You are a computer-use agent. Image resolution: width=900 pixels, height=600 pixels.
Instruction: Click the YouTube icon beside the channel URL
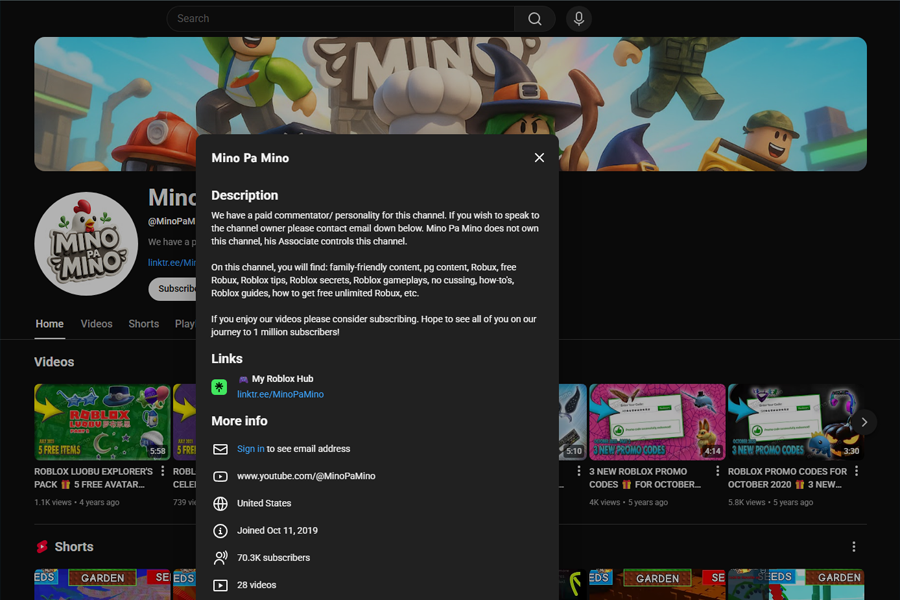click(x=221, y=477)
